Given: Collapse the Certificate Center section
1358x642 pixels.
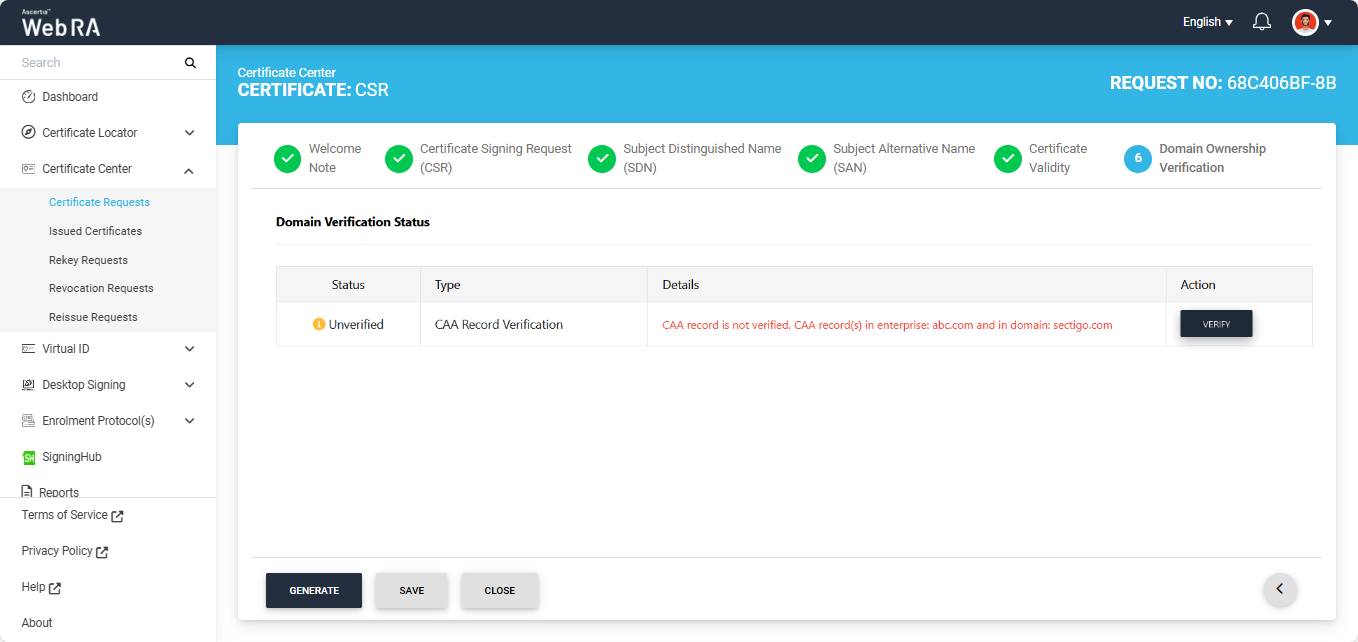Looking at the screenshot, I should click(x=189, y=170).
